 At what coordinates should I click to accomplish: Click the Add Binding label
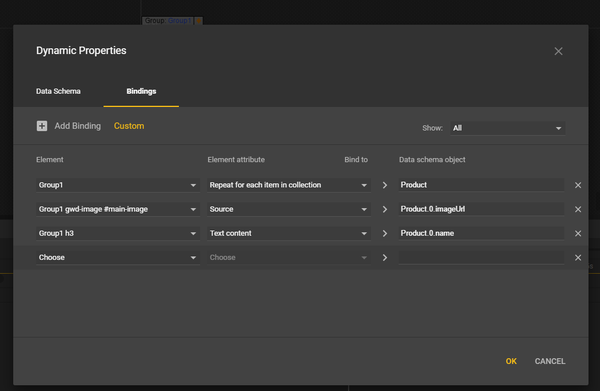[78, 126]
